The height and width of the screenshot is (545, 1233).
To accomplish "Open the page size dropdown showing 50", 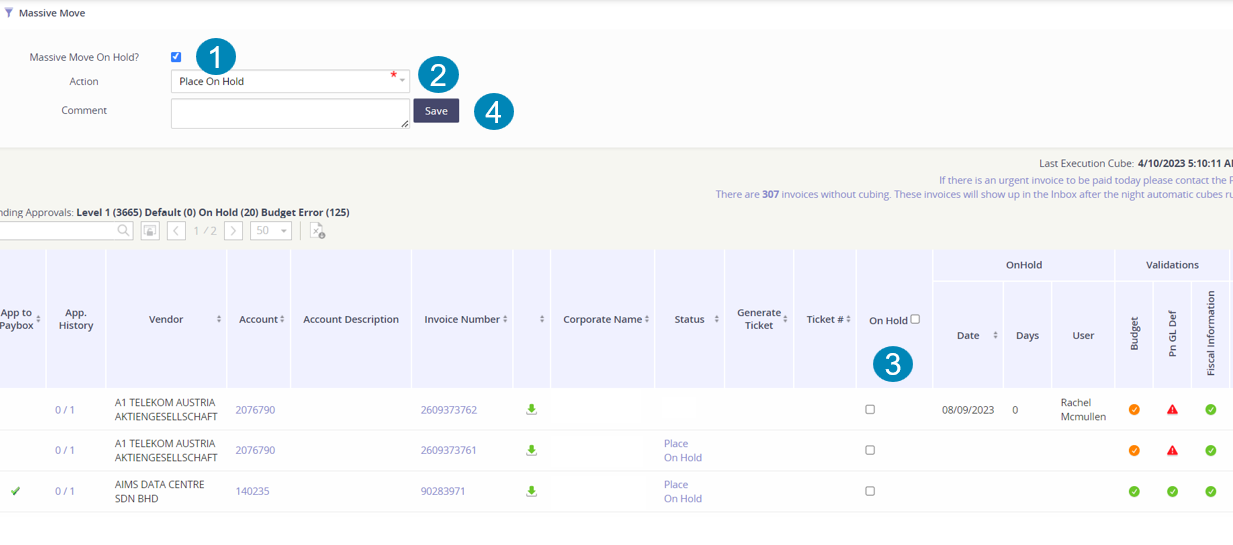I will pyautogui.click(x=270, y=231).
